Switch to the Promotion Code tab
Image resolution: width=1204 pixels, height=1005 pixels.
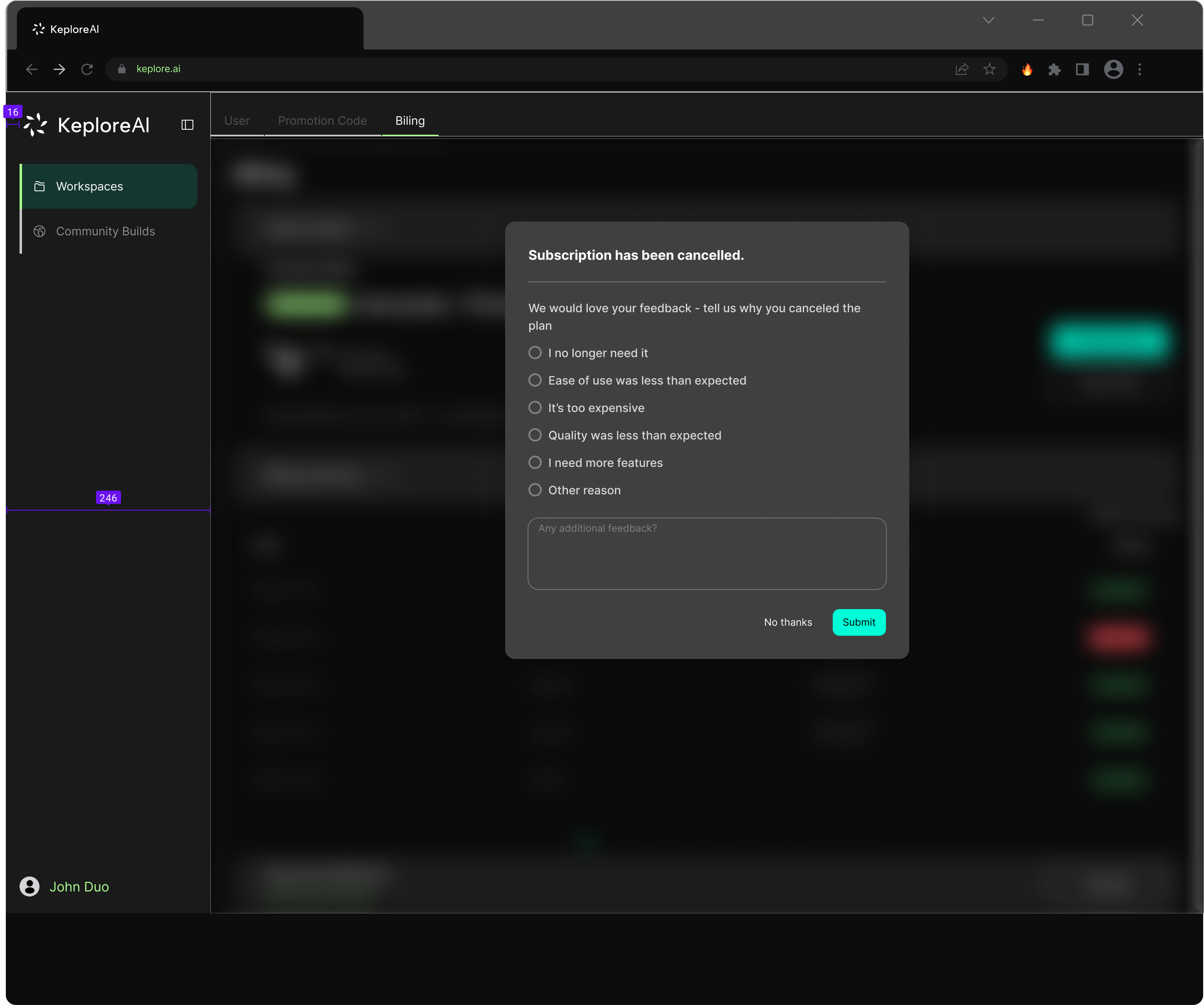322,121
